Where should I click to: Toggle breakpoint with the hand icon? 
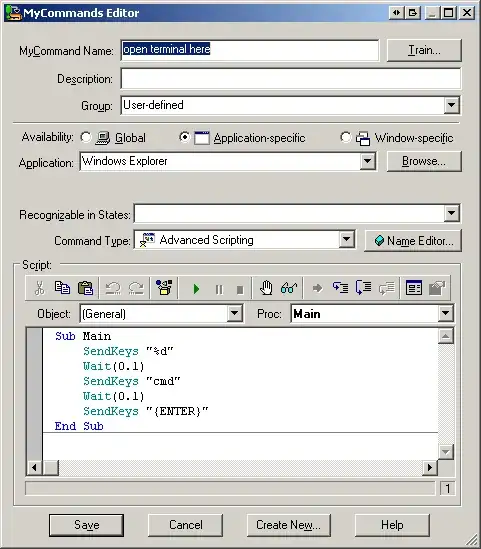pos(266,288)
